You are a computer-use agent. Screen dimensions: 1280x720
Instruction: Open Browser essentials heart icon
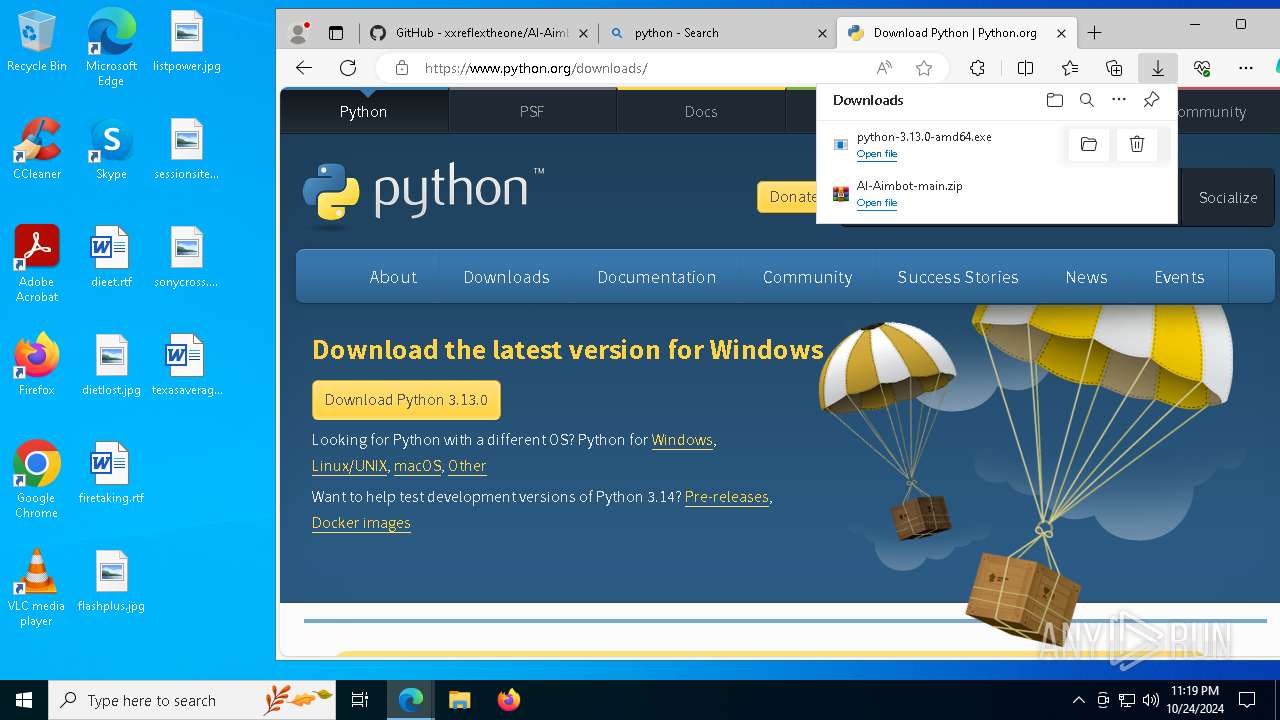coord(1202,68)
